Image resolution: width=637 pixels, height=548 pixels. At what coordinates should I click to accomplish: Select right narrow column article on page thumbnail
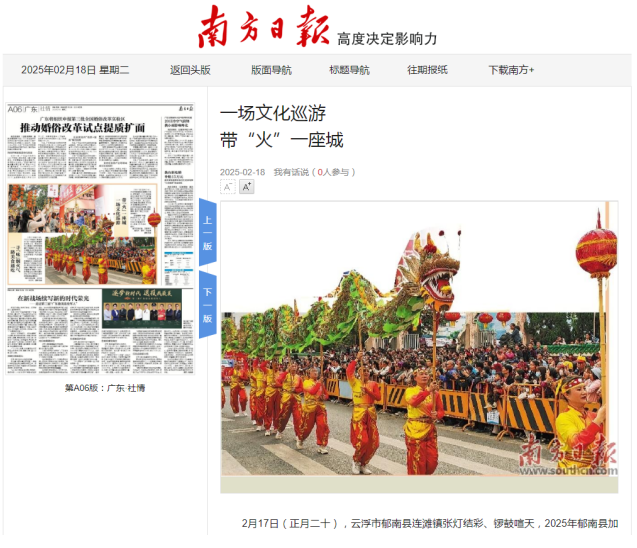tap(178, 201)
